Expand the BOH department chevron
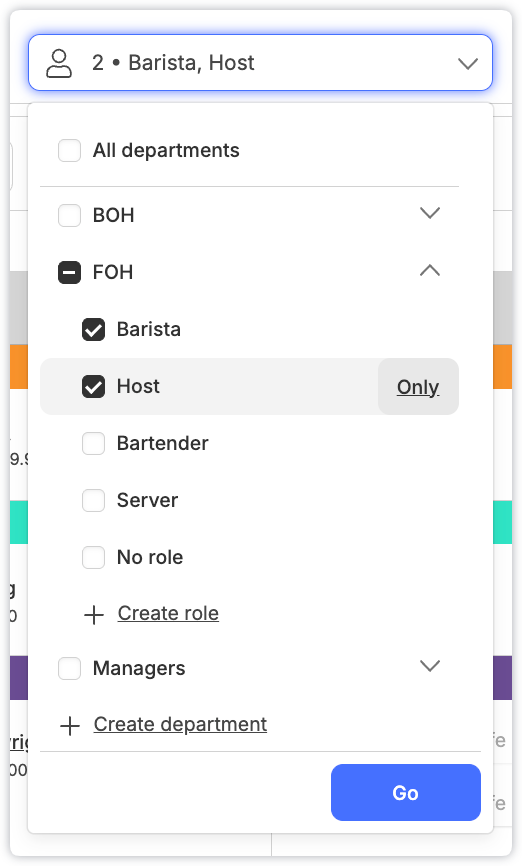The height and width of the screenshot is (866, 522). (430, 213)
